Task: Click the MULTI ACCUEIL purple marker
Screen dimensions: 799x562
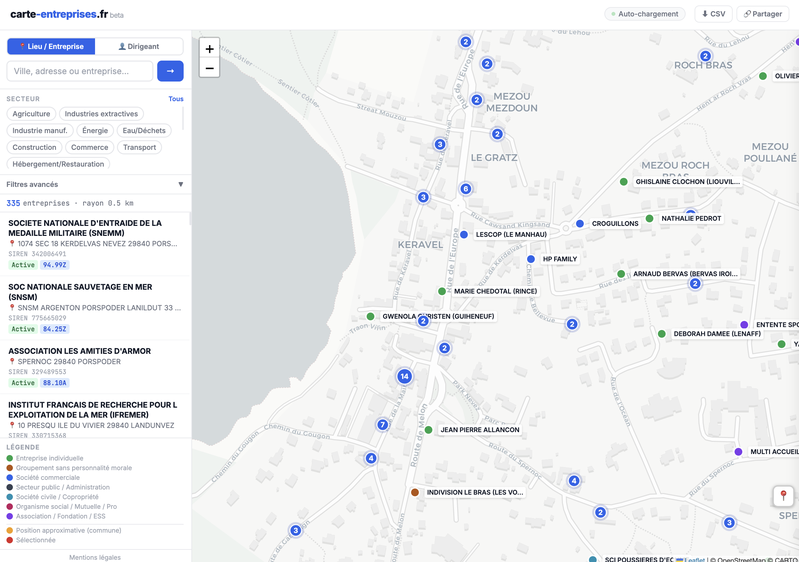Action: click(x=739, y=452)
